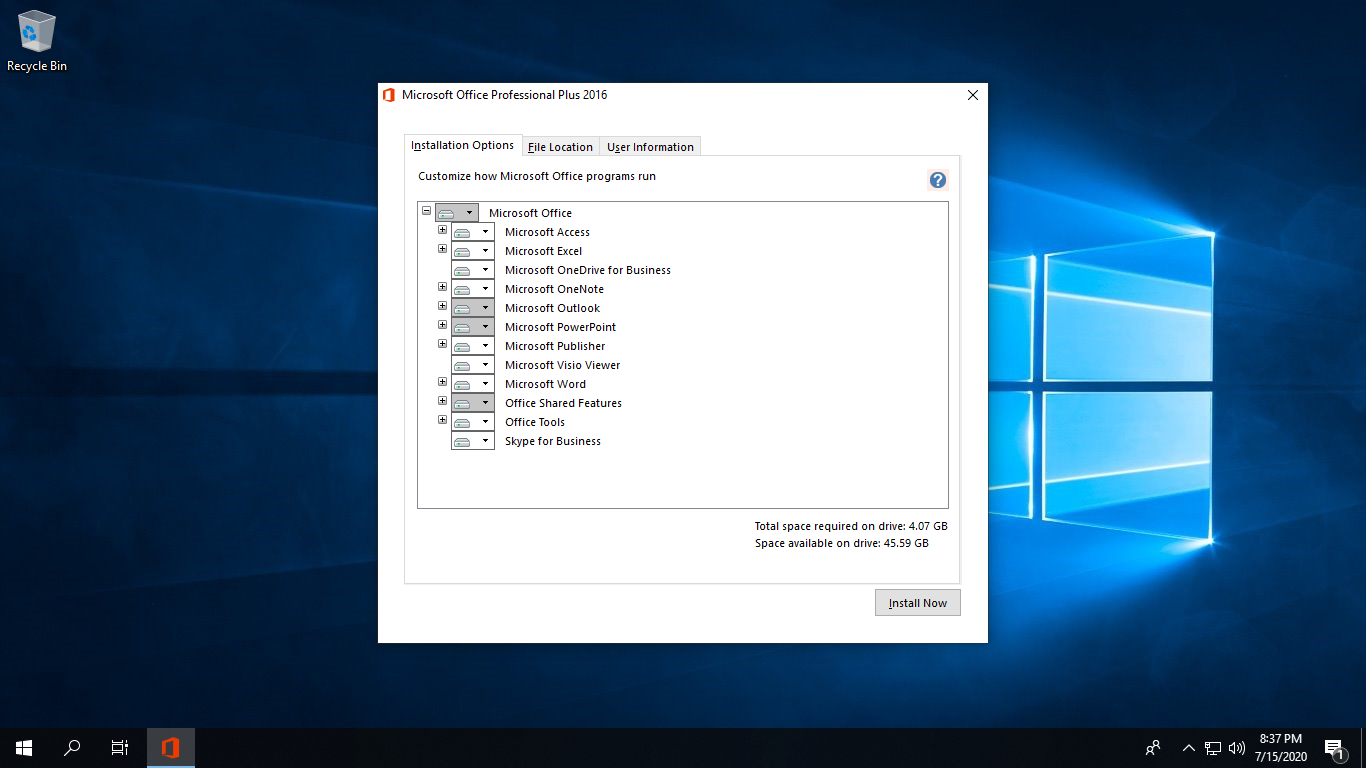Open the network status tray icon

coord(1213,748)
